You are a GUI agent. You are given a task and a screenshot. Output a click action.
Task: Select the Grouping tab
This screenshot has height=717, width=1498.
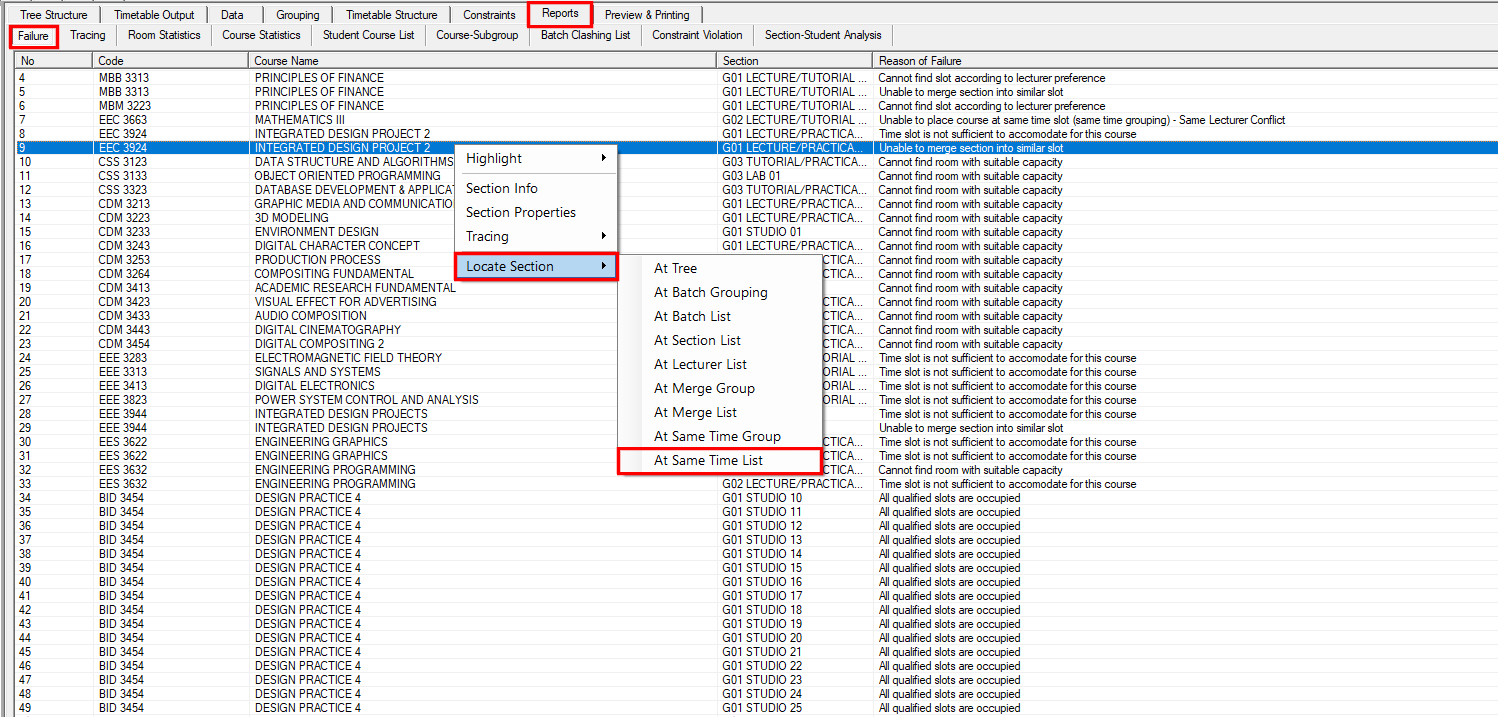298,15
